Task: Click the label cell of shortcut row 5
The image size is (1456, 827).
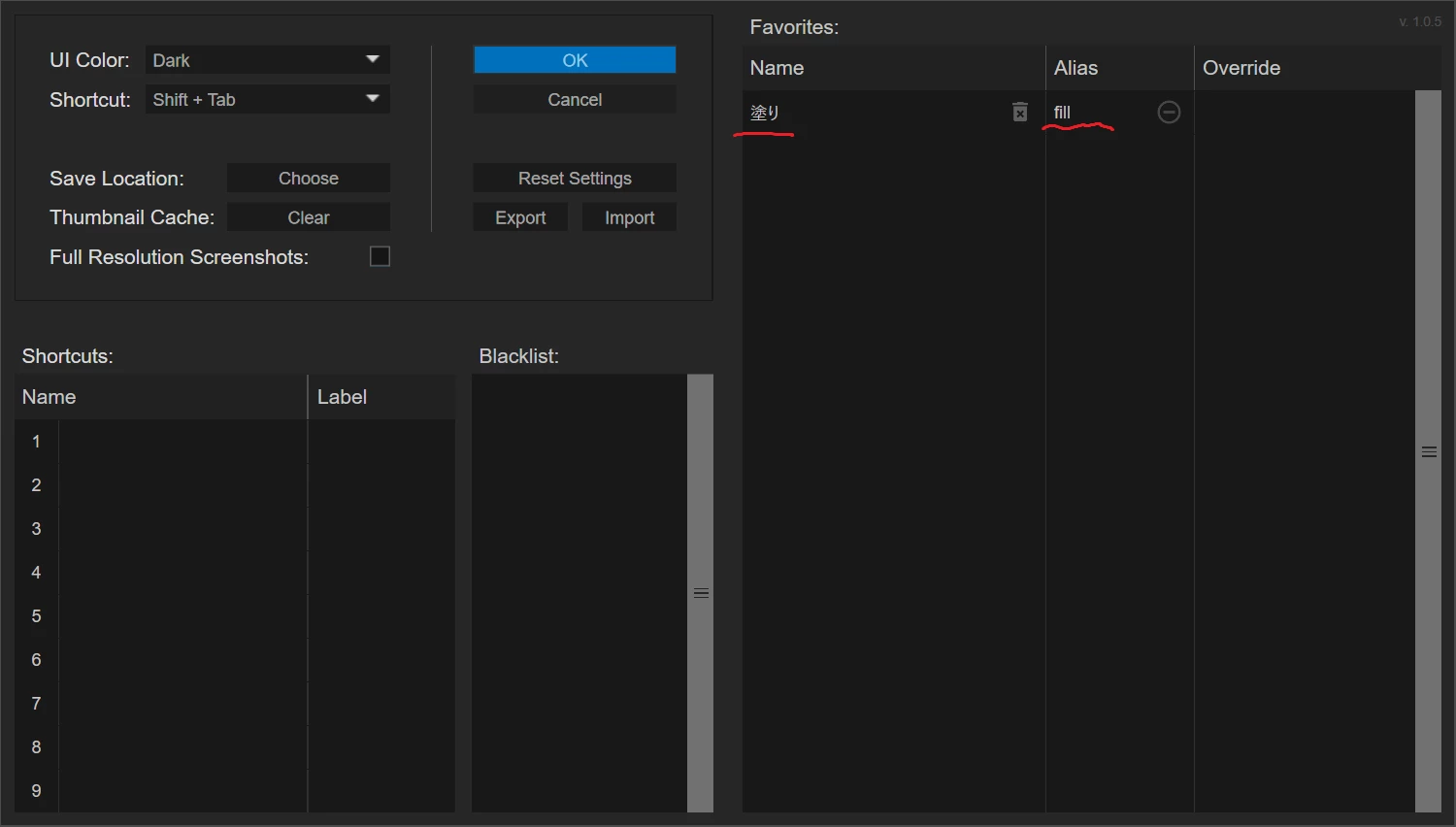Action: (381, 616)
